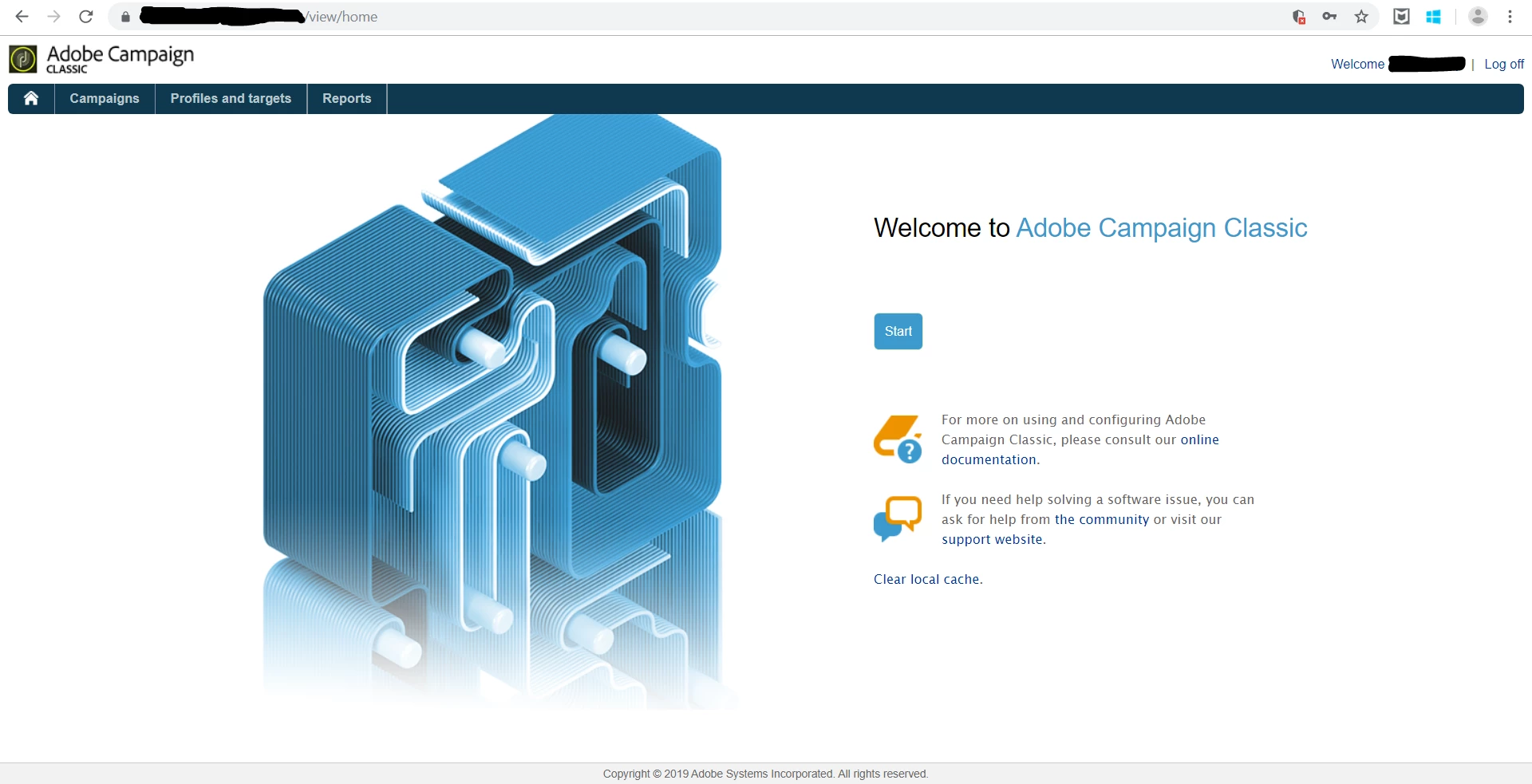
Task: Open the saved passwords key icon
Action: pos(1329,17)
